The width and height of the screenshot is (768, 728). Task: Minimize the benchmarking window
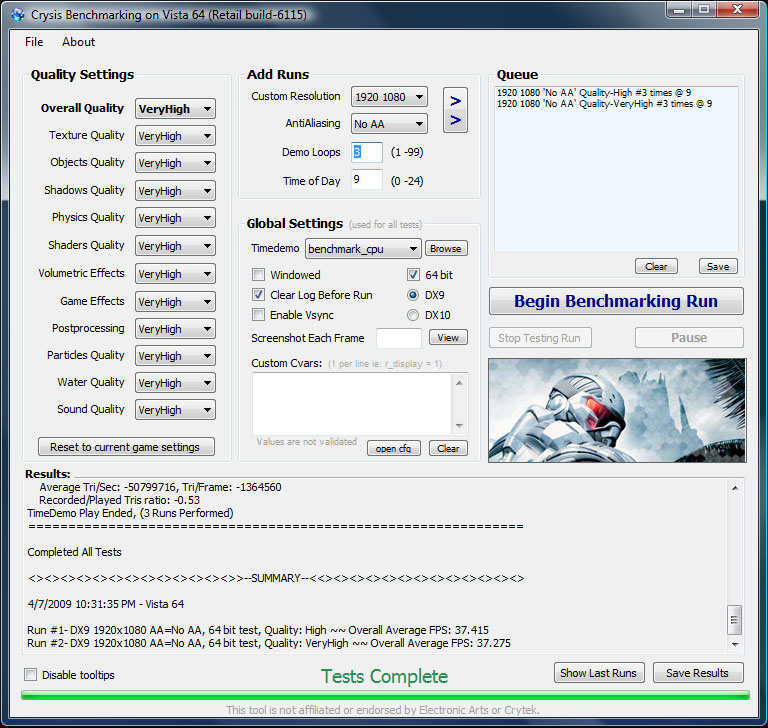[679, 10]
